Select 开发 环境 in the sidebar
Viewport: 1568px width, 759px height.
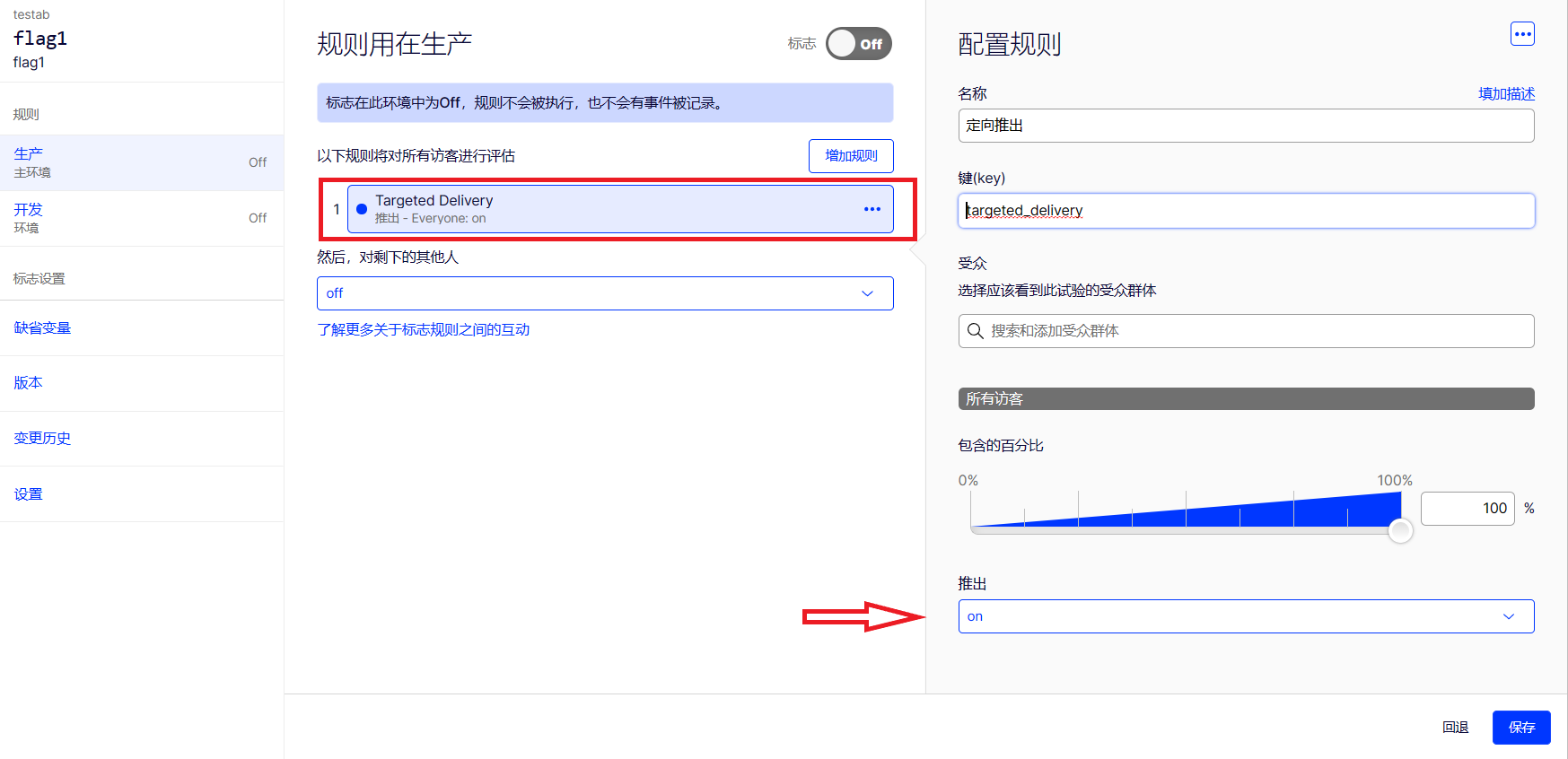pos(142,218)
